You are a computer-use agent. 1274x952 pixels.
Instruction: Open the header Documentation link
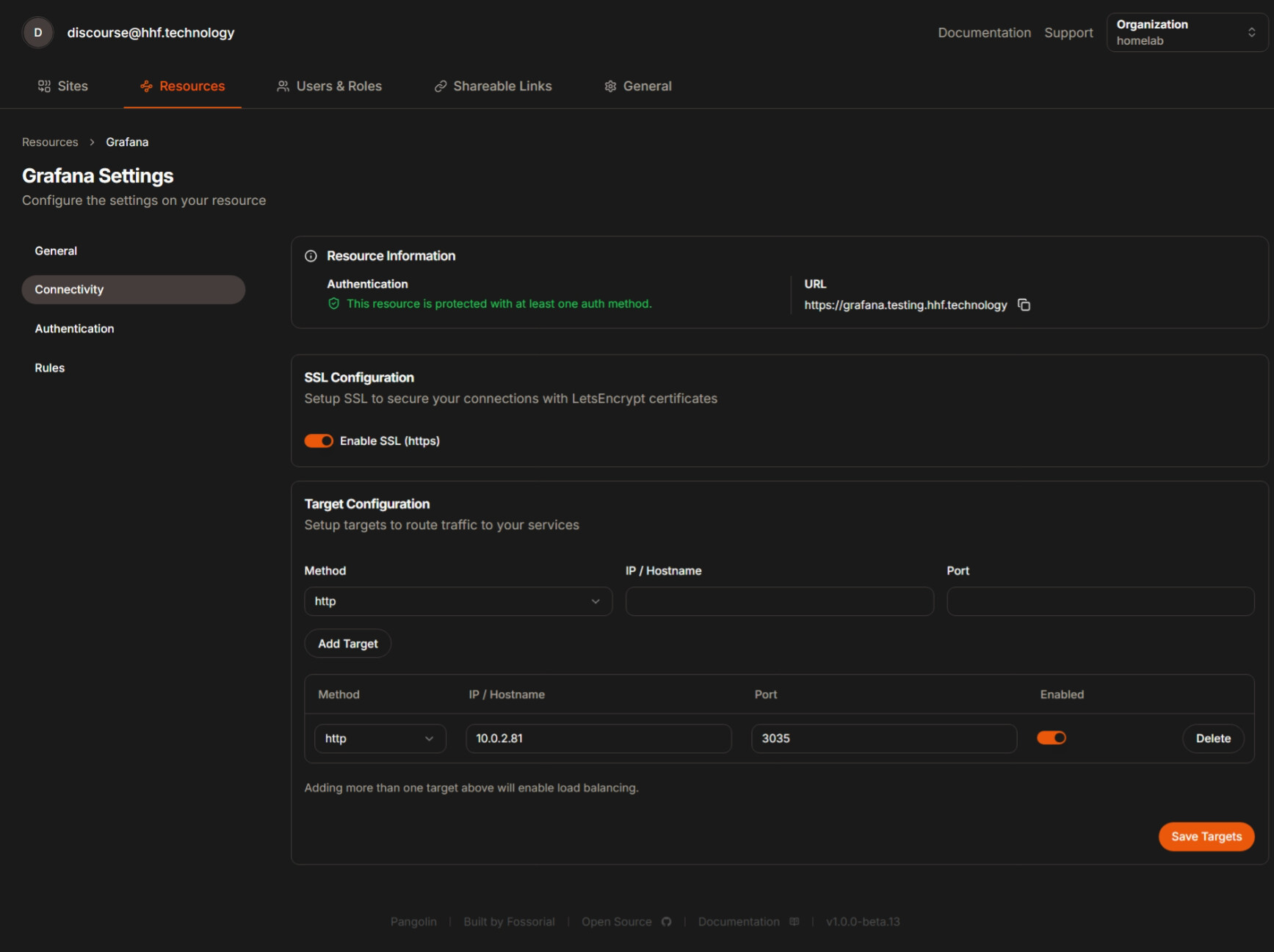click(x=984, y=32)
